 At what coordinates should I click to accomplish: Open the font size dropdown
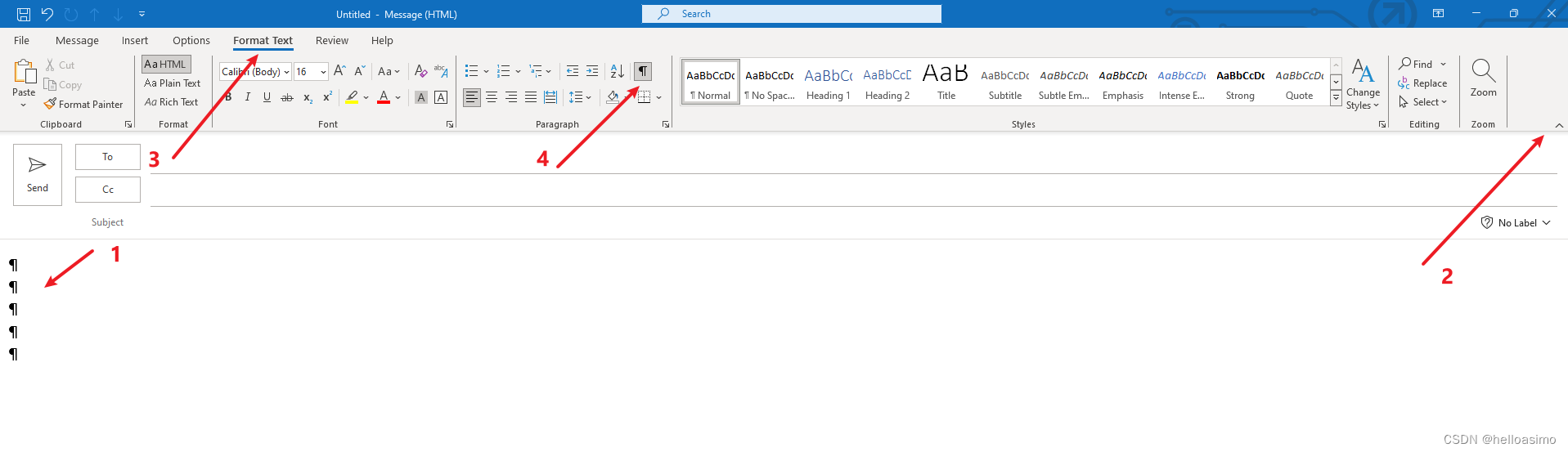point(323,72)
